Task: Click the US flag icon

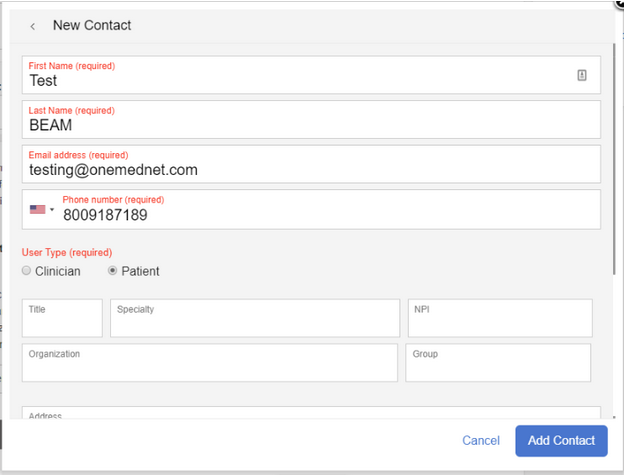Action: [38, 210]
